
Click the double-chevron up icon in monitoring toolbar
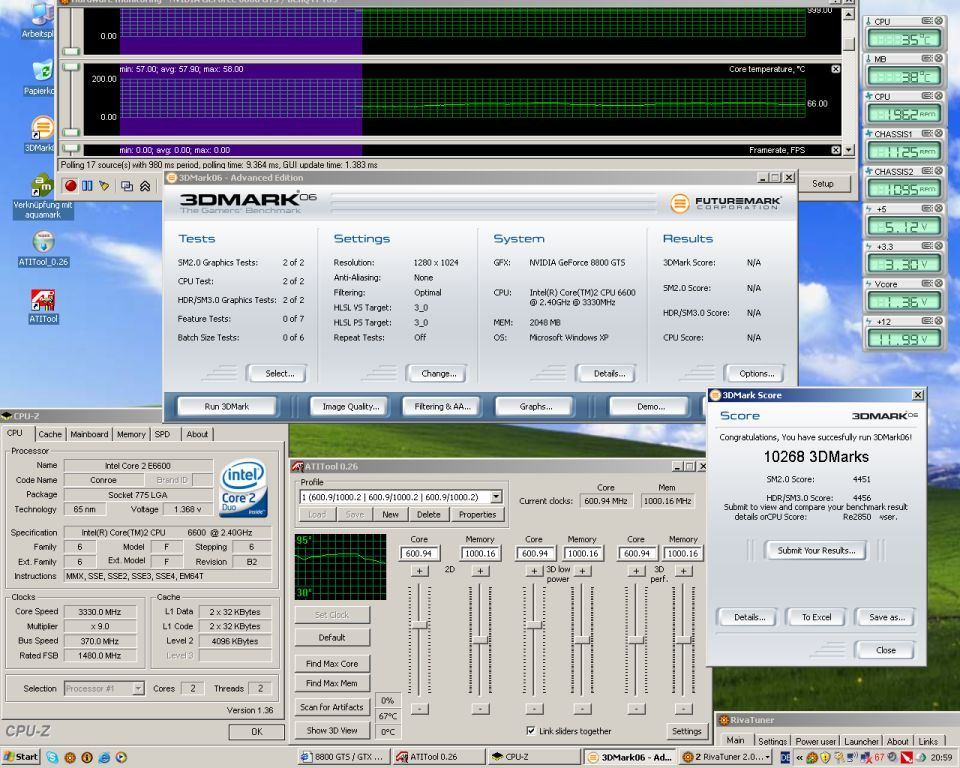click(x=145, y=186)
